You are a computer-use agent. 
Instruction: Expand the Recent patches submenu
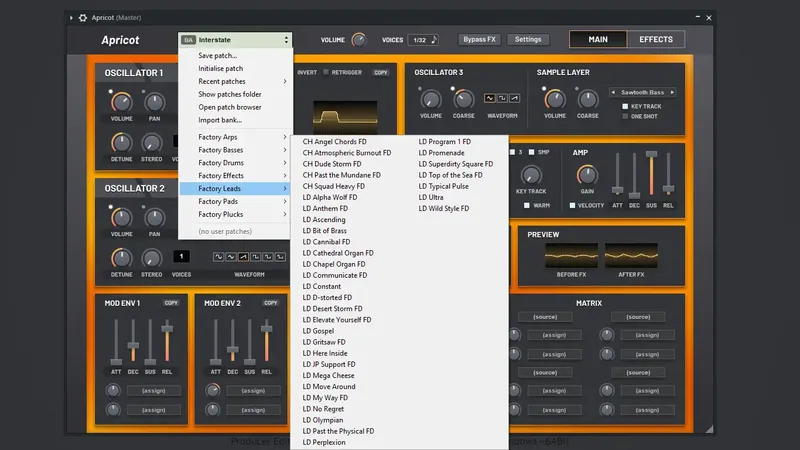[235, 81]
